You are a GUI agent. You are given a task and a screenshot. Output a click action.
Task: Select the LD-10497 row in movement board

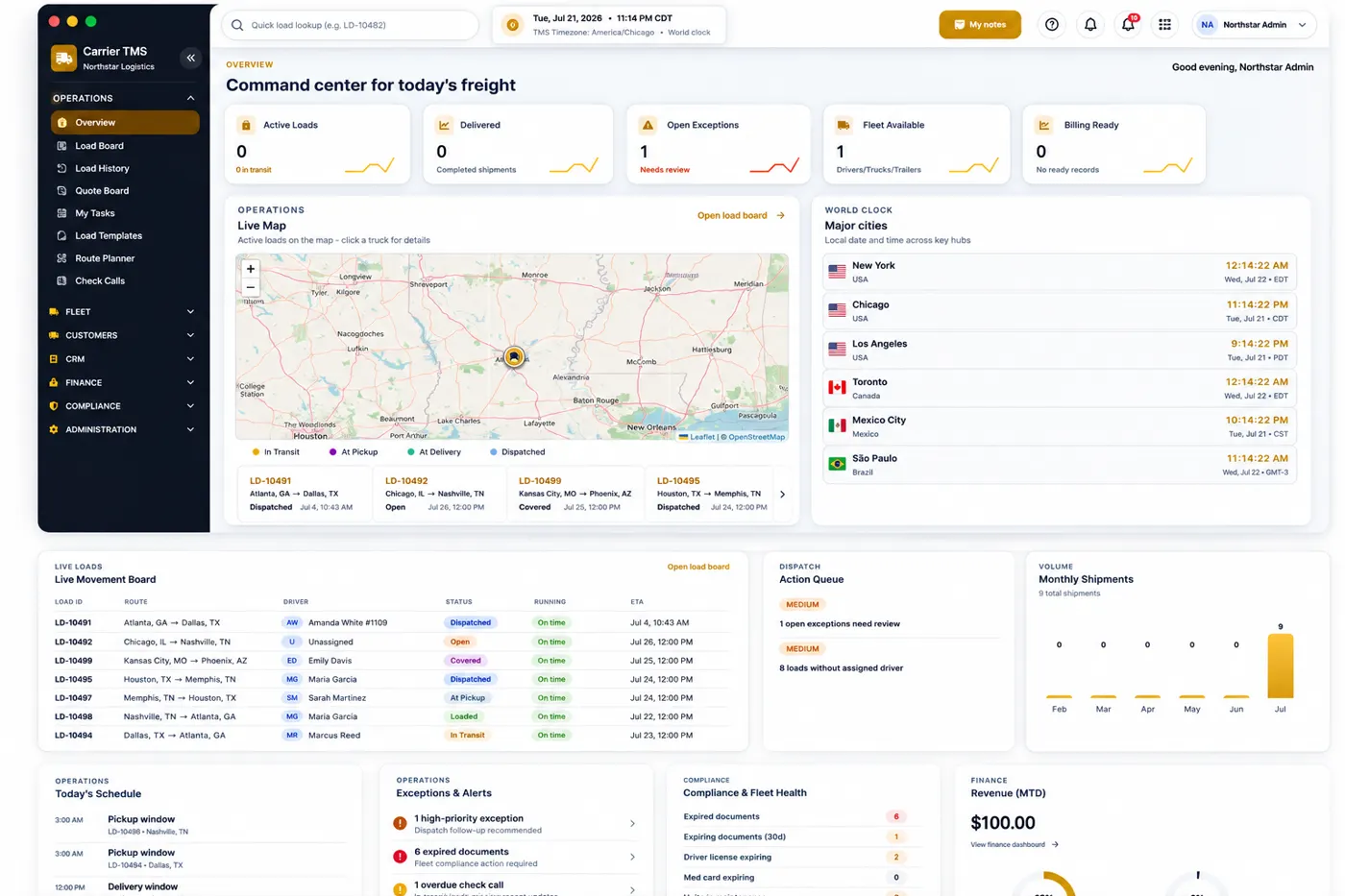tap(391, 698)
